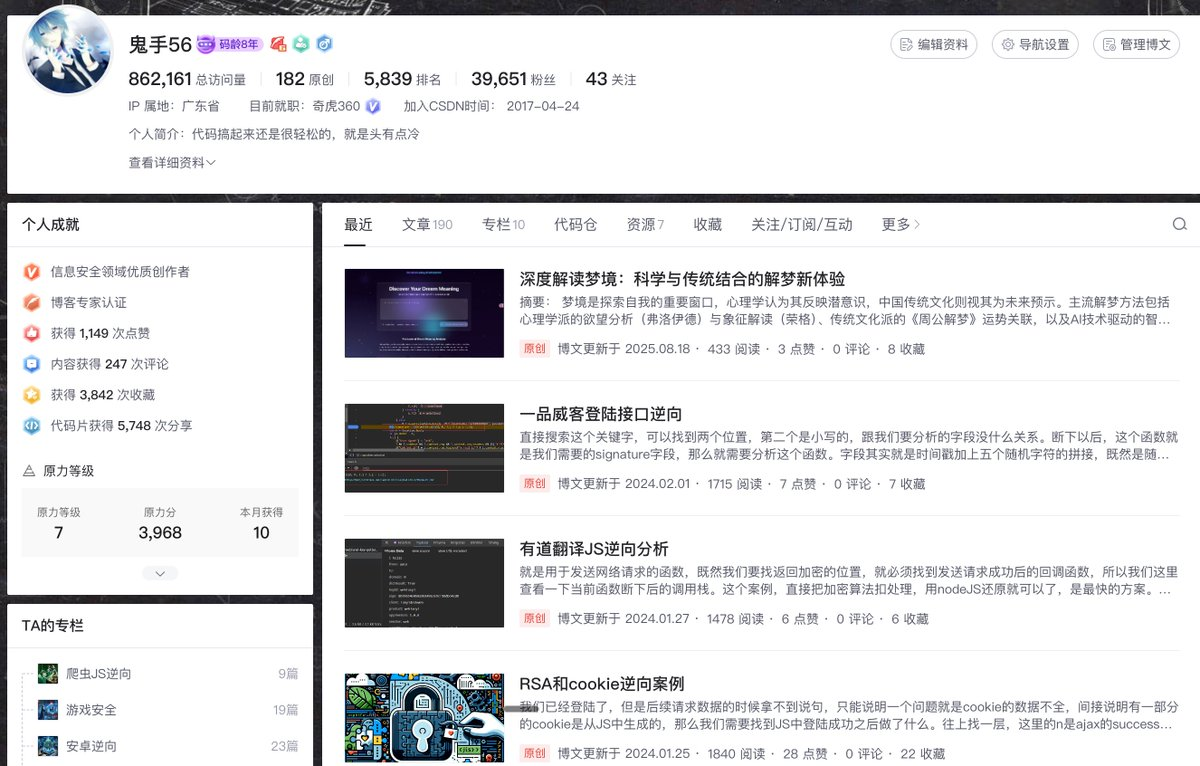Open the 专栏 10 tab
The height and width of the screenshot is (766, 1200).
503,224
